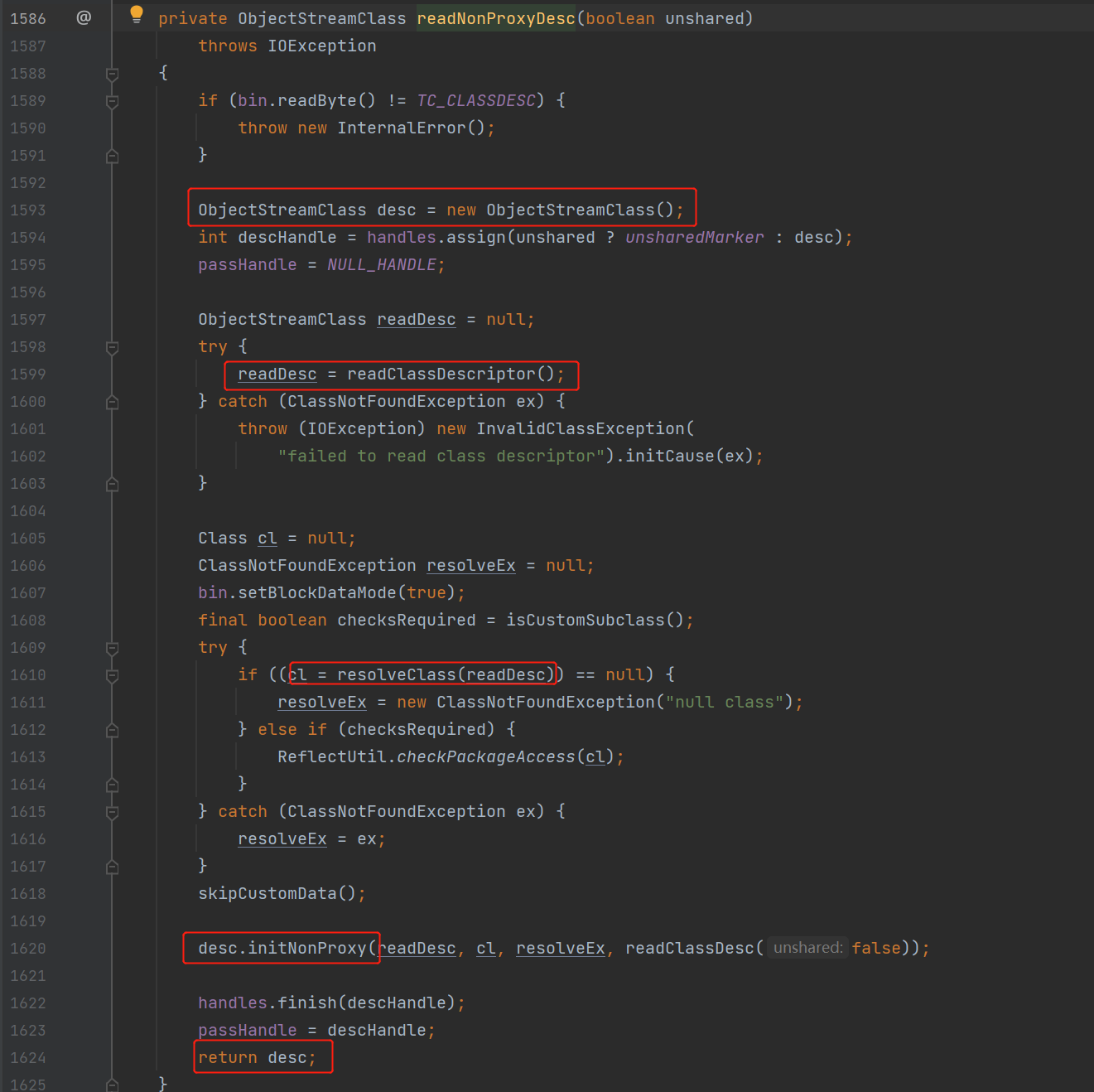Image resolution: width=1094 pixels, height=1092 pixels.
Task: Click the readNonProxyDesc method name
Action: point(496,18)
